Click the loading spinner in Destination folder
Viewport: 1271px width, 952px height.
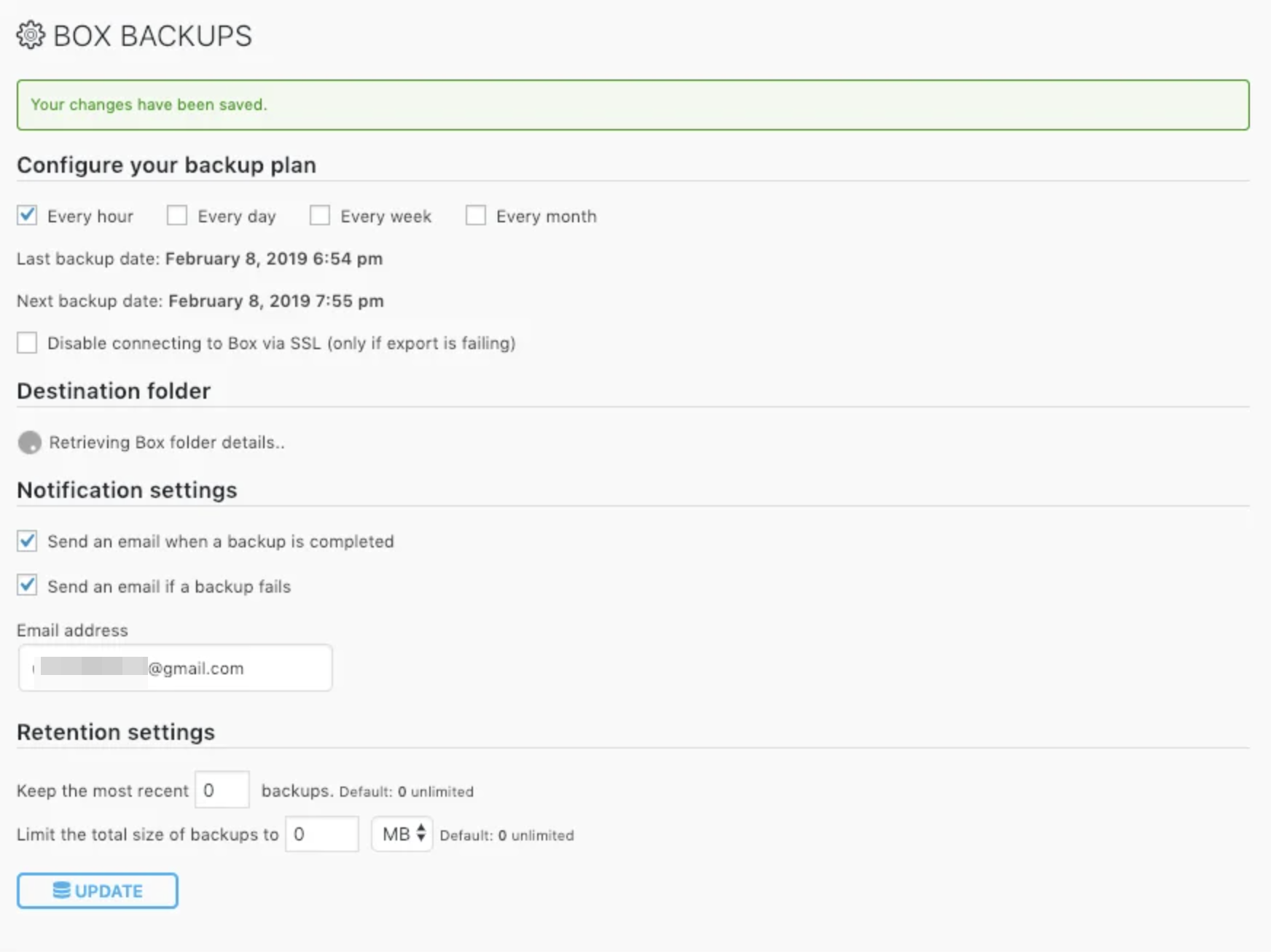(30, 442)
